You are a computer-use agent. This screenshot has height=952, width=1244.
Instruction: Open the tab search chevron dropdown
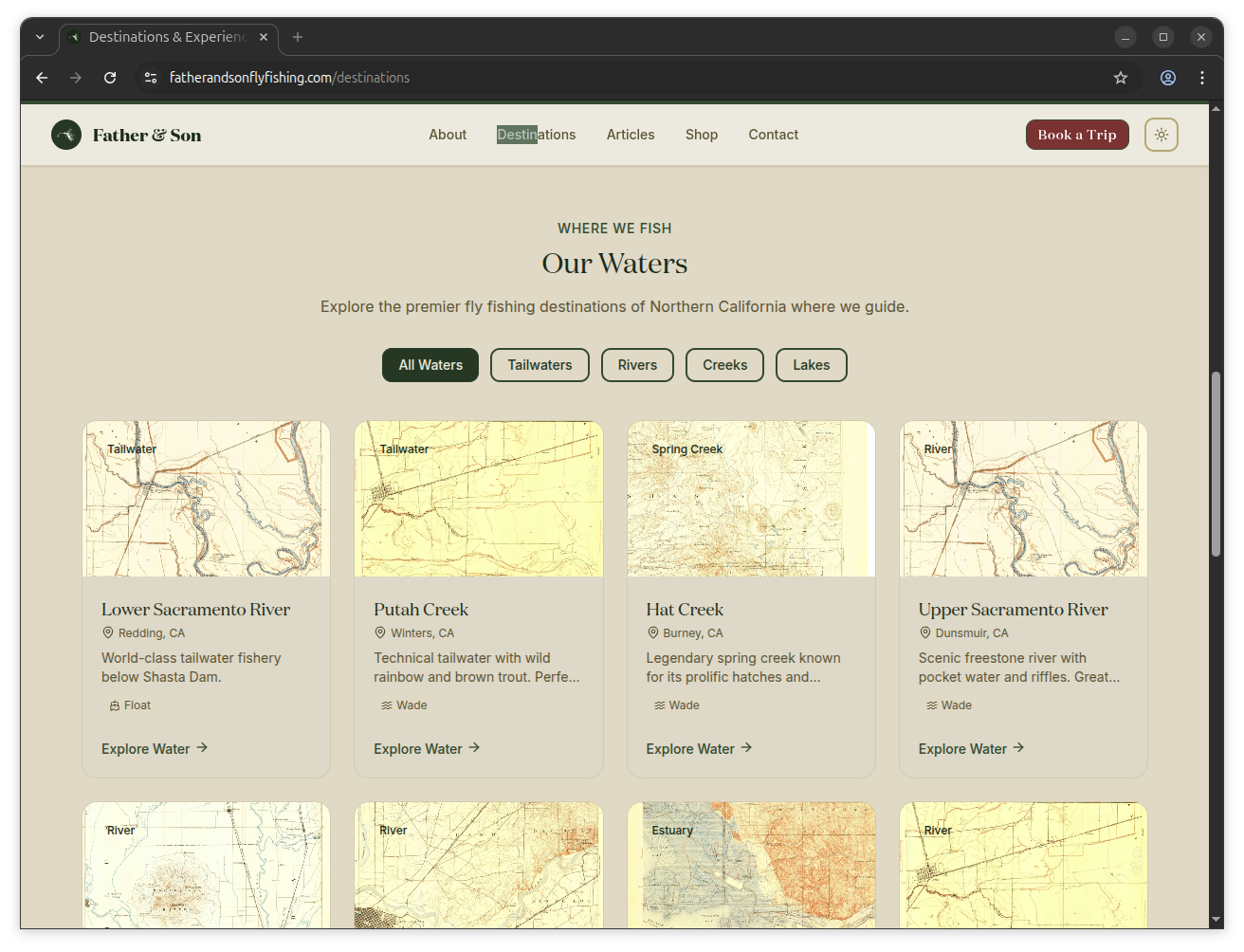click(x=40, y=37)
